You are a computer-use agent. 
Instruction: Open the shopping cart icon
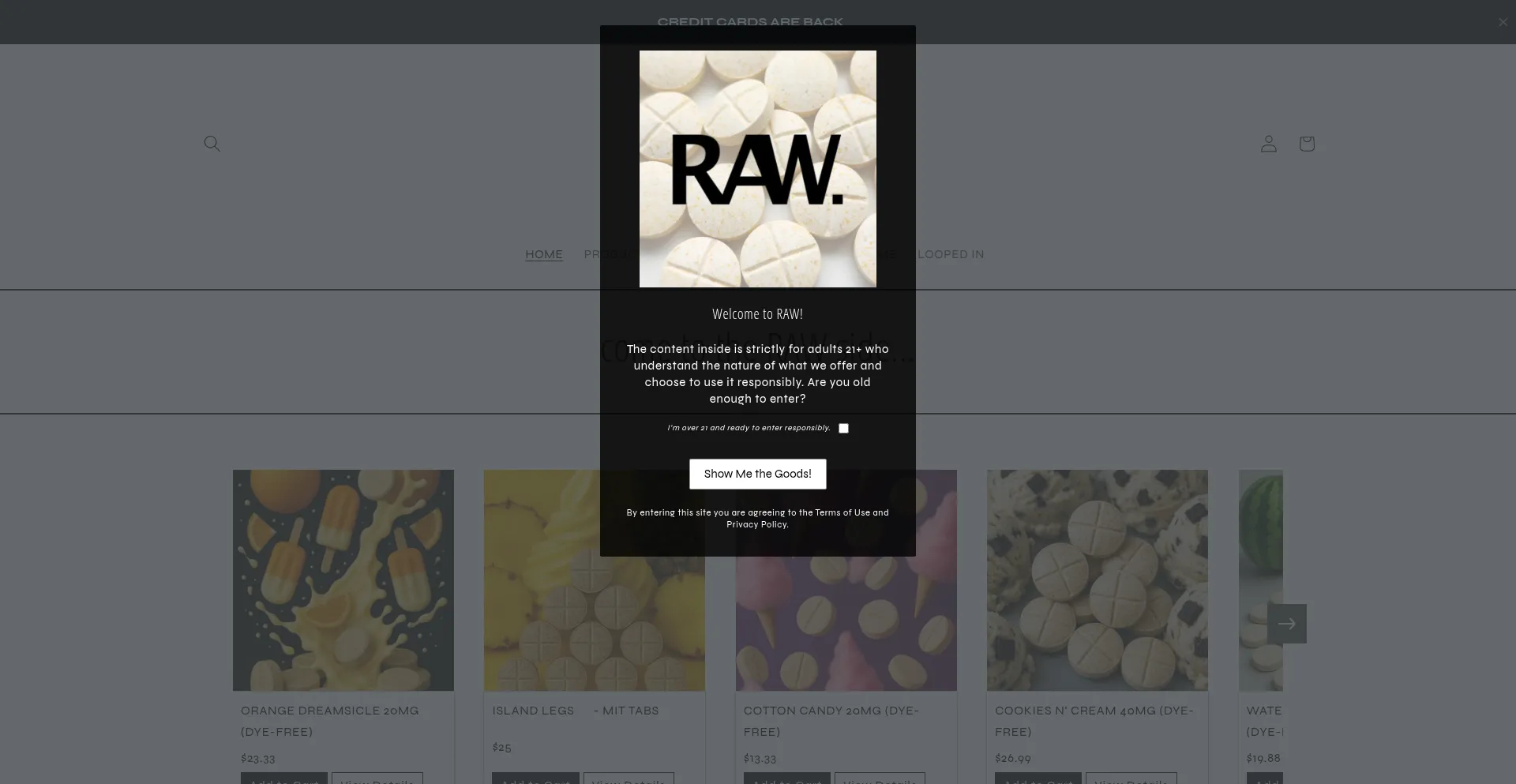1306,144
